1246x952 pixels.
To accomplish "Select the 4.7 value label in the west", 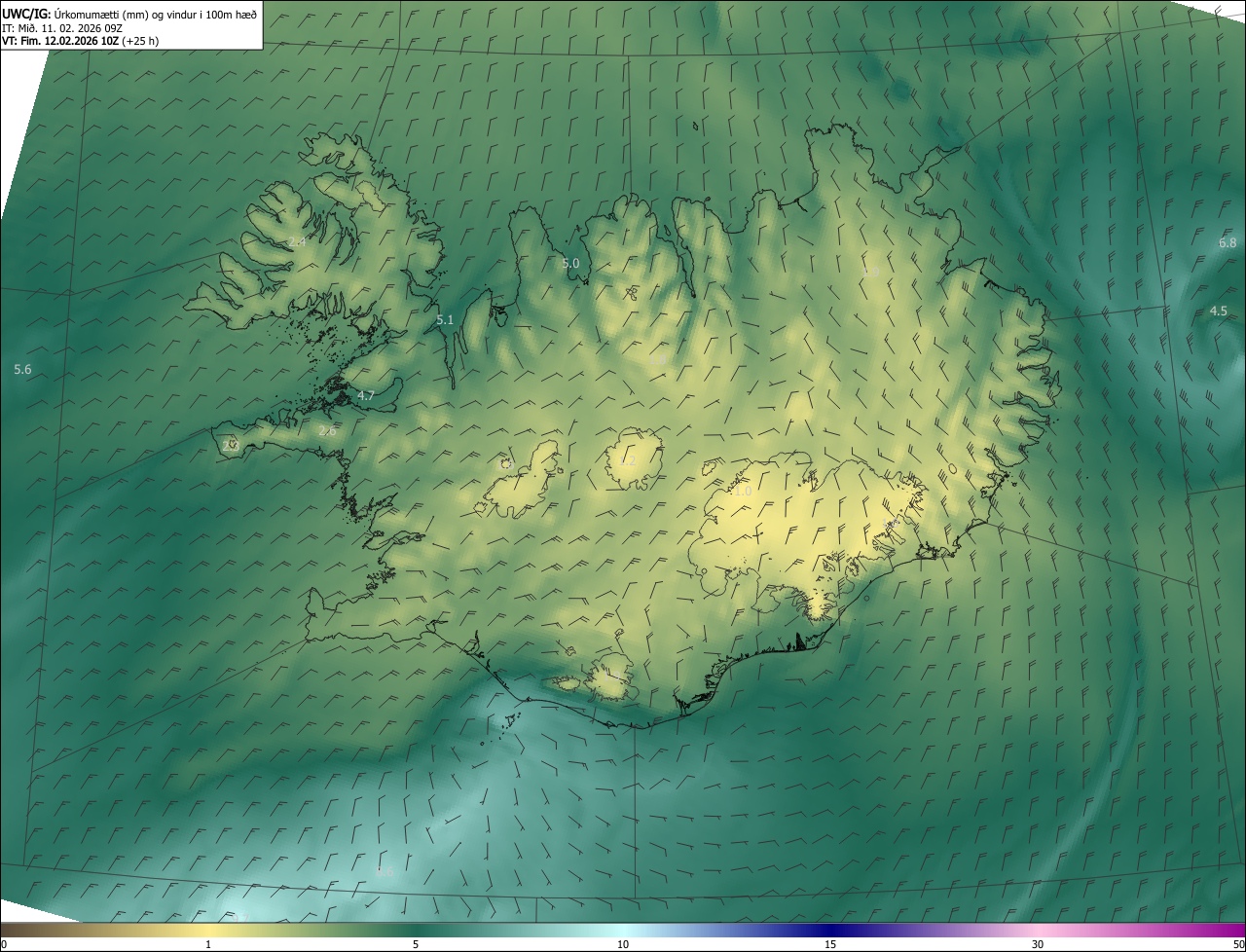I will (366, 396).
